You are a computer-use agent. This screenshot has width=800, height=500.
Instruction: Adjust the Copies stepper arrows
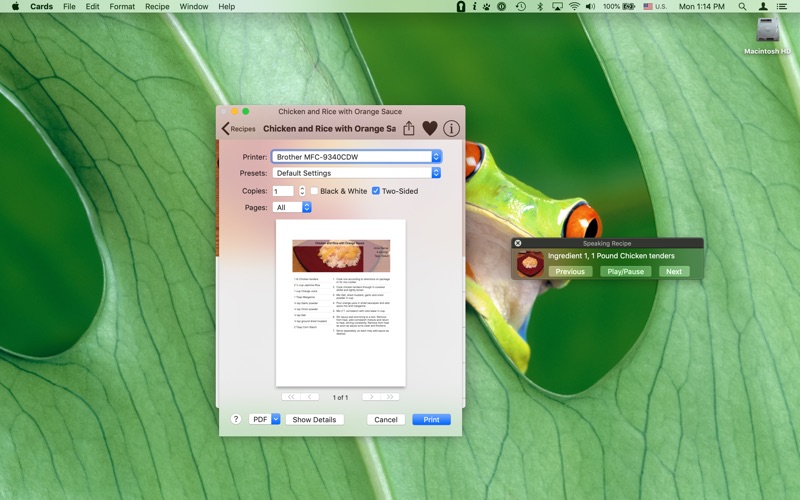(302, 191)
